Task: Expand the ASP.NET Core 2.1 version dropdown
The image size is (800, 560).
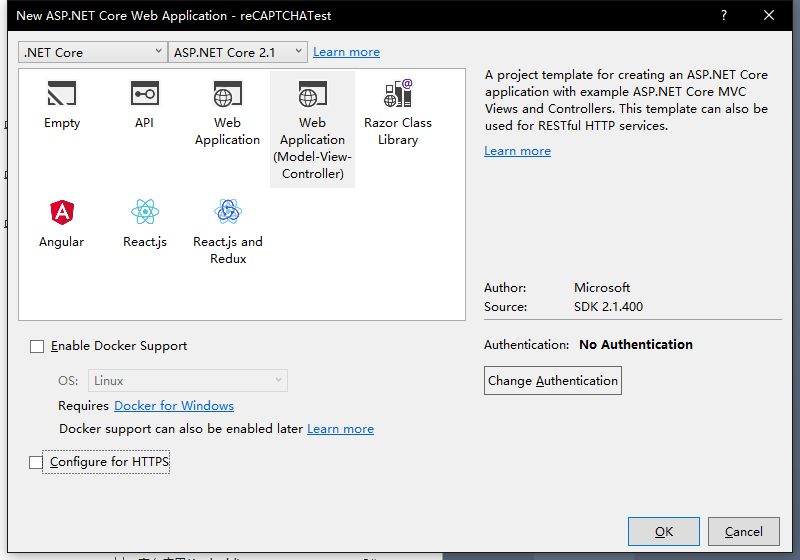Action: 238,52
